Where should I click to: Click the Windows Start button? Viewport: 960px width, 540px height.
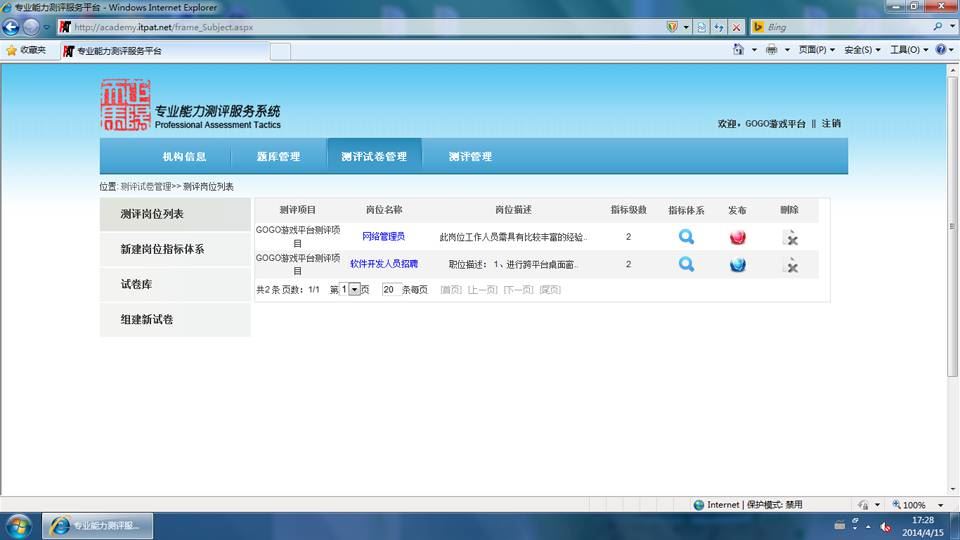pos(18,526)
